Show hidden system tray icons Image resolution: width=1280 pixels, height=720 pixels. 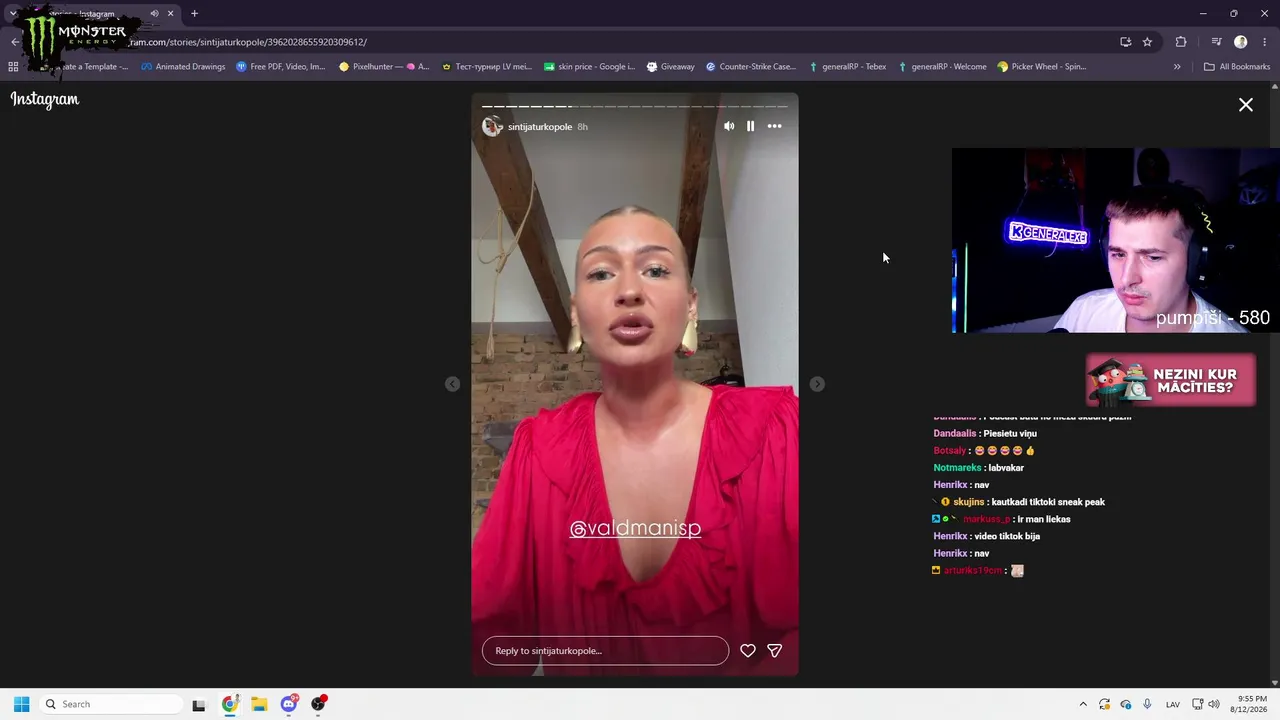coord(1083,704)
